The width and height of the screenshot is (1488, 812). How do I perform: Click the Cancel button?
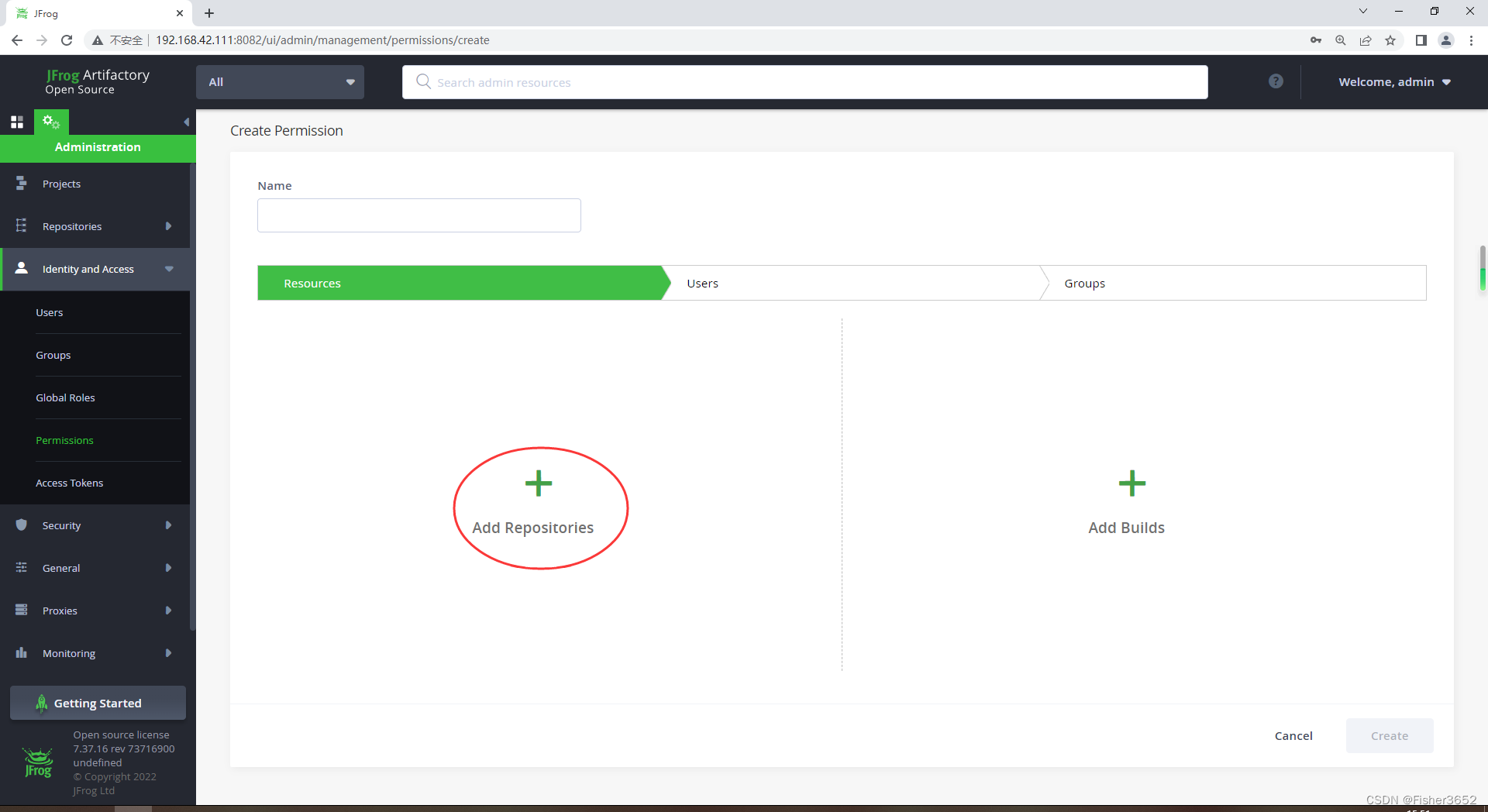[x=1293, y=735]
